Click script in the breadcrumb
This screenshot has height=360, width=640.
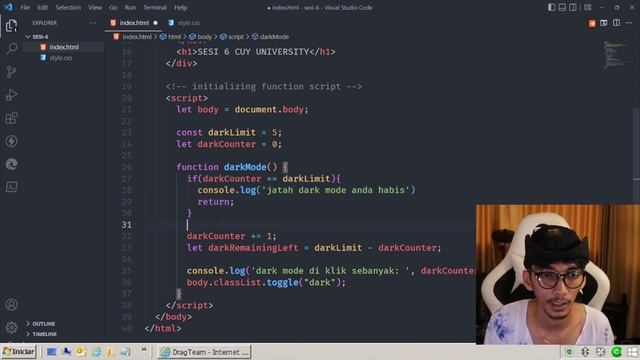pos(231,37)
